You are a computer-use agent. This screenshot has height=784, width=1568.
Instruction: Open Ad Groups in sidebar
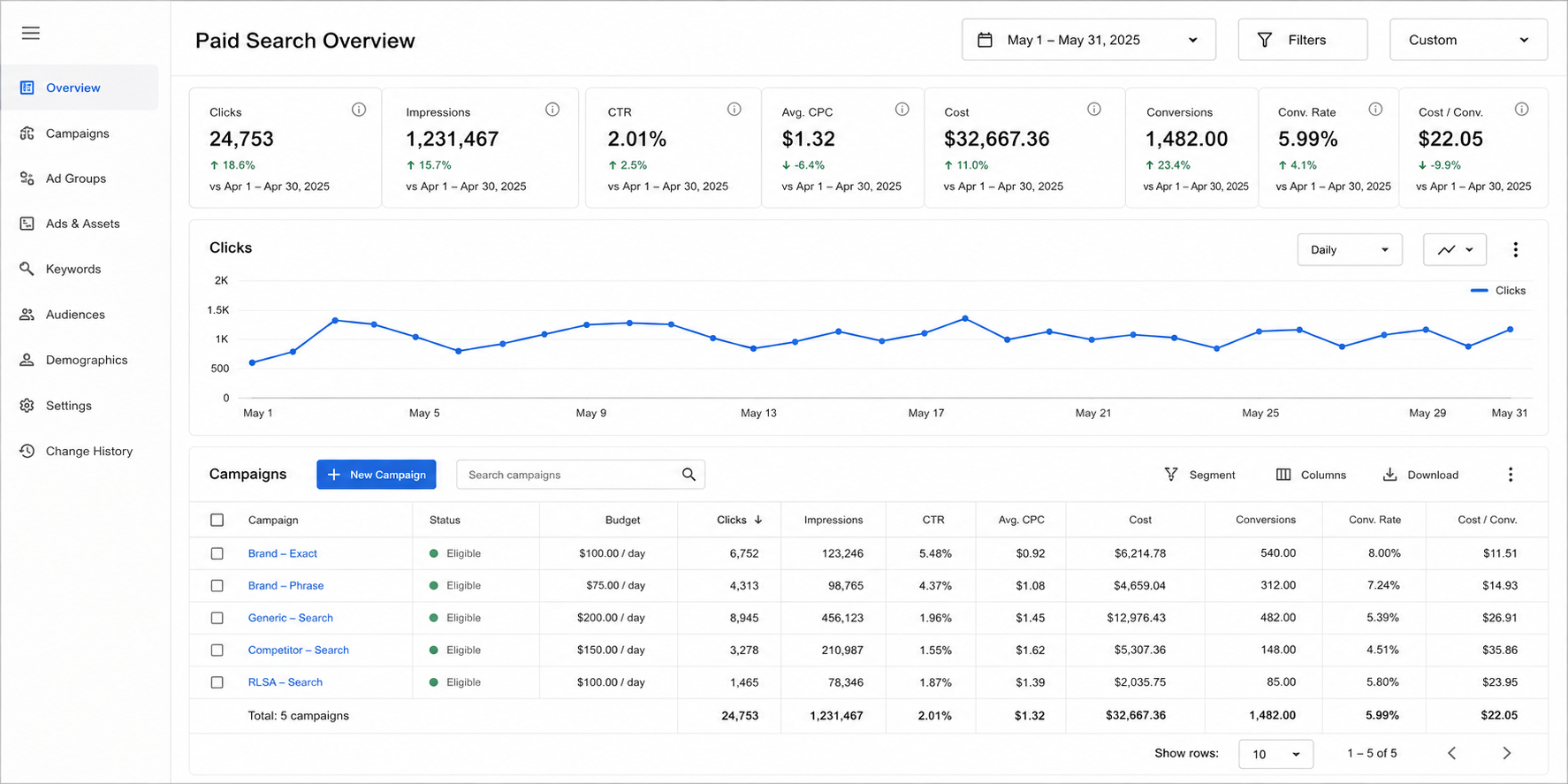coord(80,179)
